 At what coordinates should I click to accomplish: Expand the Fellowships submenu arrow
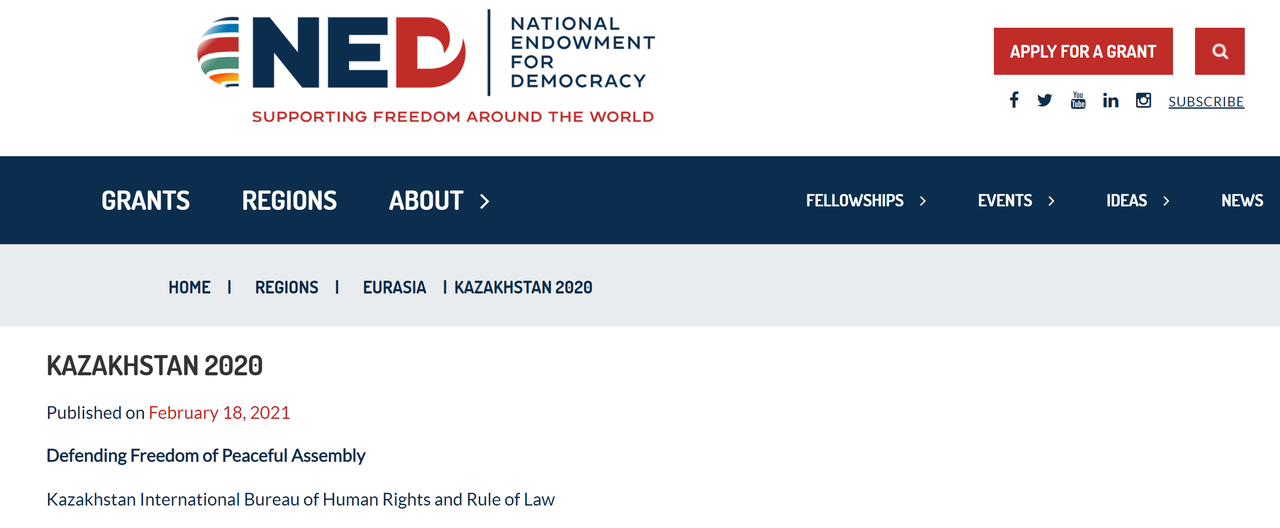coord(923,201)
